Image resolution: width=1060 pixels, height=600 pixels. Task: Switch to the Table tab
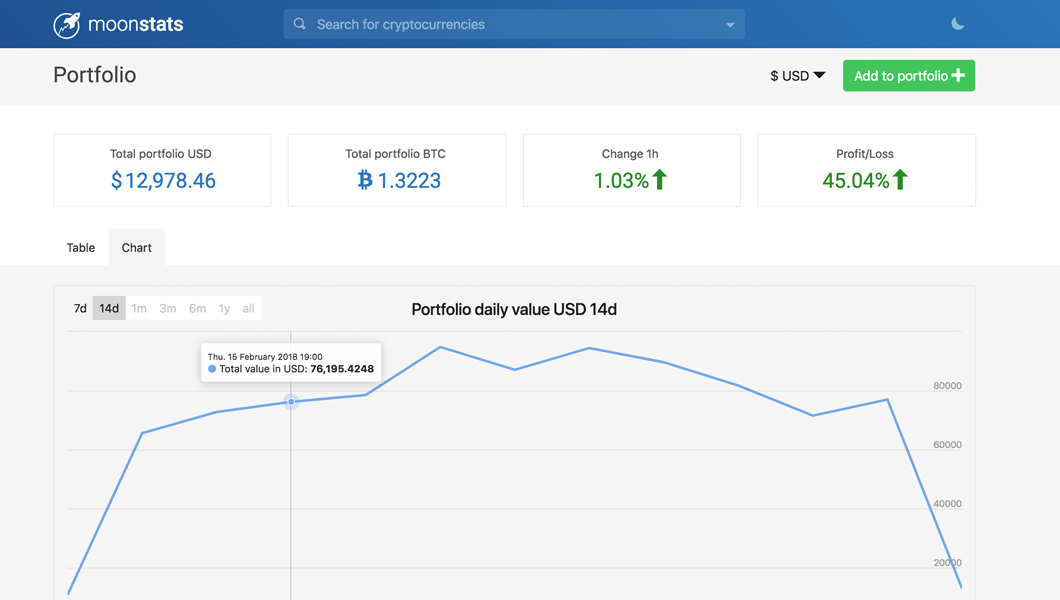pos(80,247)
